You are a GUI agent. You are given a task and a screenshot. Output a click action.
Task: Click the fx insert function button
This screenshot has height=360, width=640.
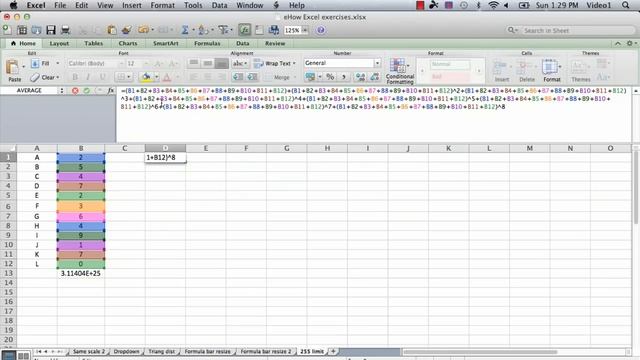111,91
